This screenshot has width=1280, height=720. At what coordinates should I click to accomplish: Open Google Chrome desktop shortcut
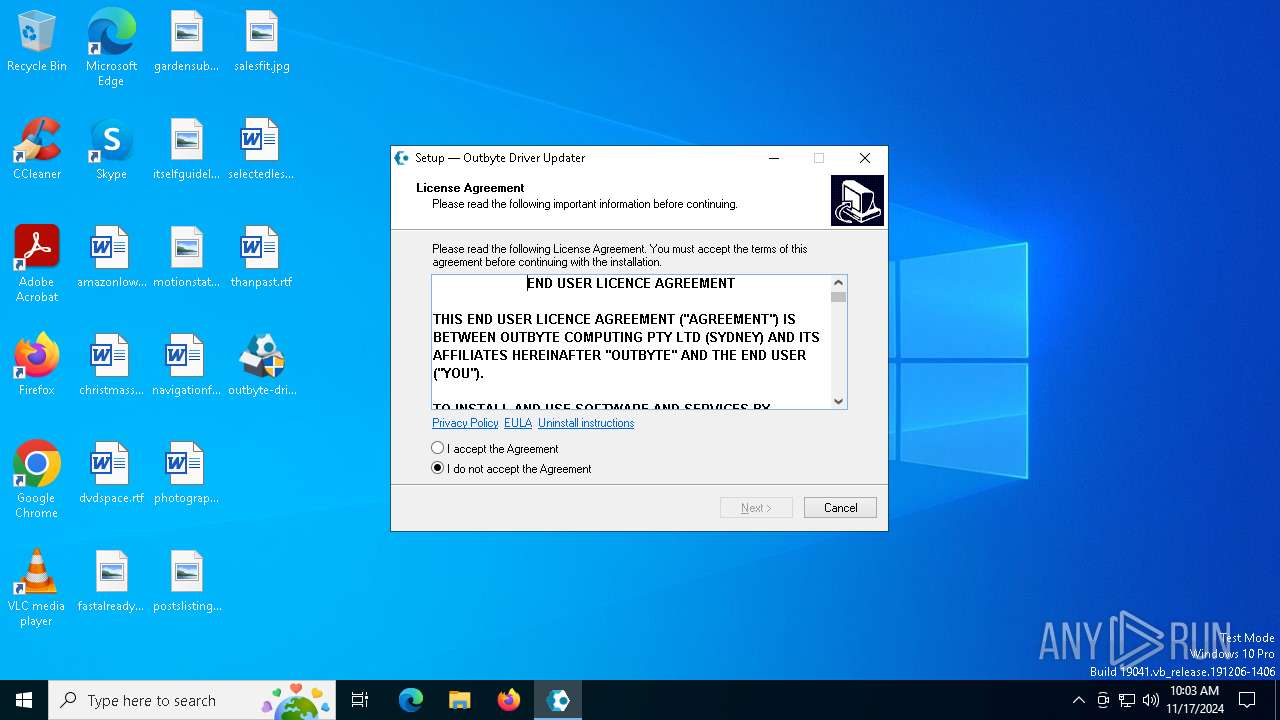pyautogui.click(x=37, y=480)
